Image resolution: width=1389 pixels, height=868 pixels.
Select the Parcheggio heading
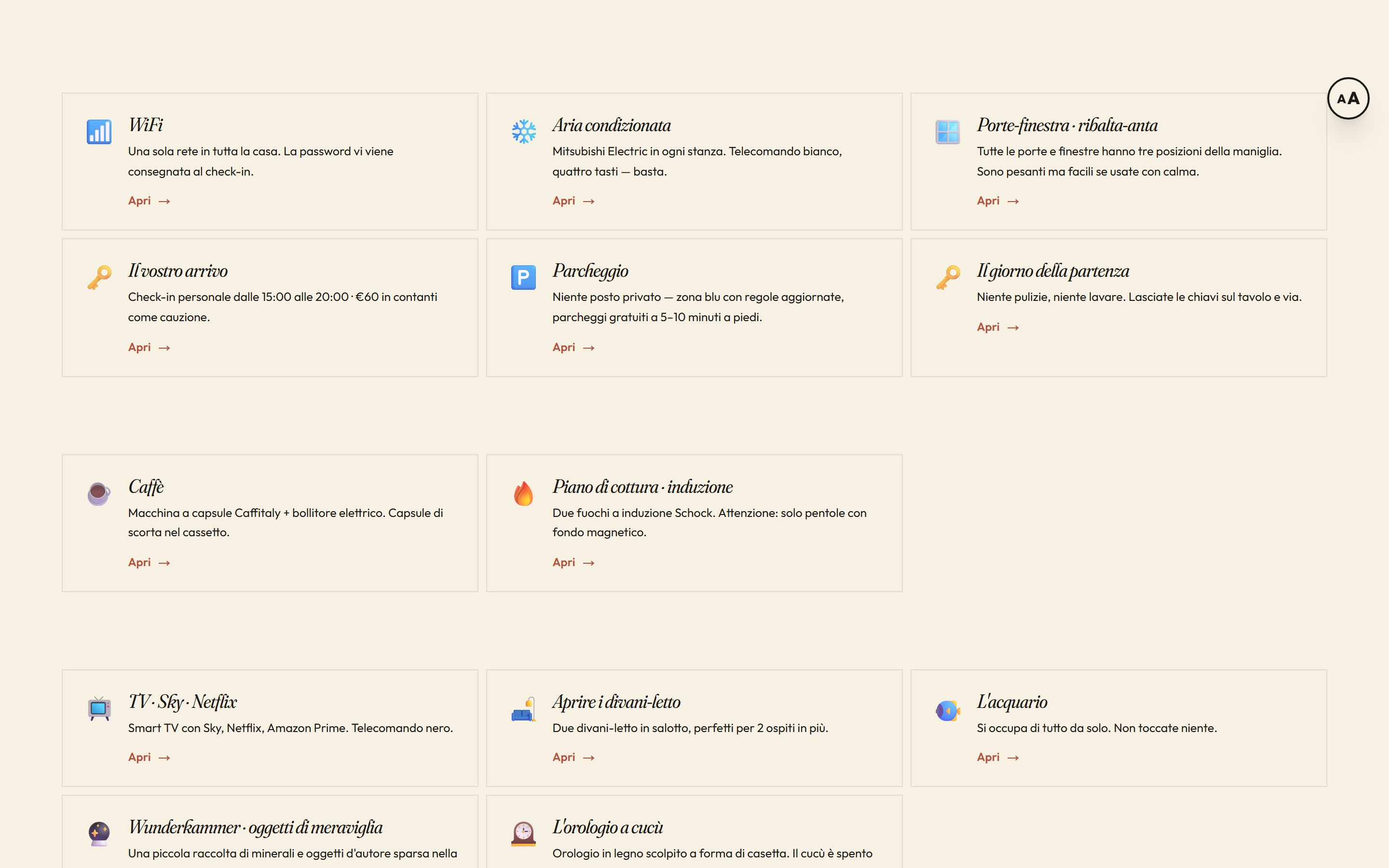(x=590, y=271)
